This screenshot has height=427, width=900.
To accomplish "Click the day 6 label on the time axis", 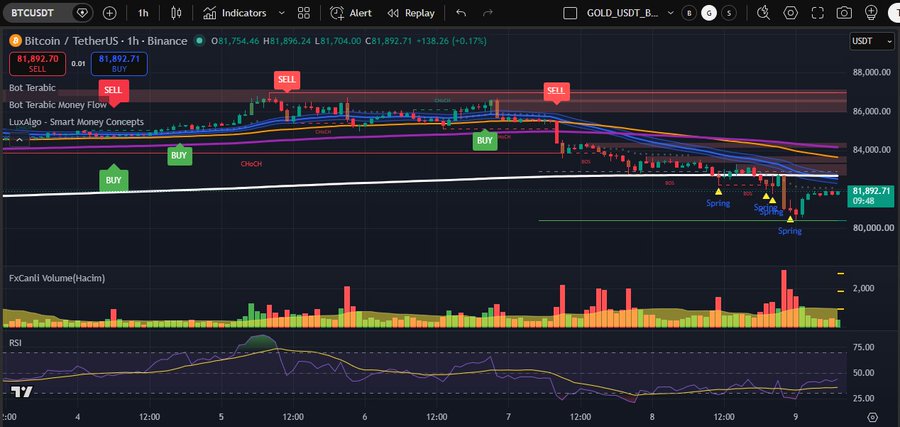I will tap(365, 417).
